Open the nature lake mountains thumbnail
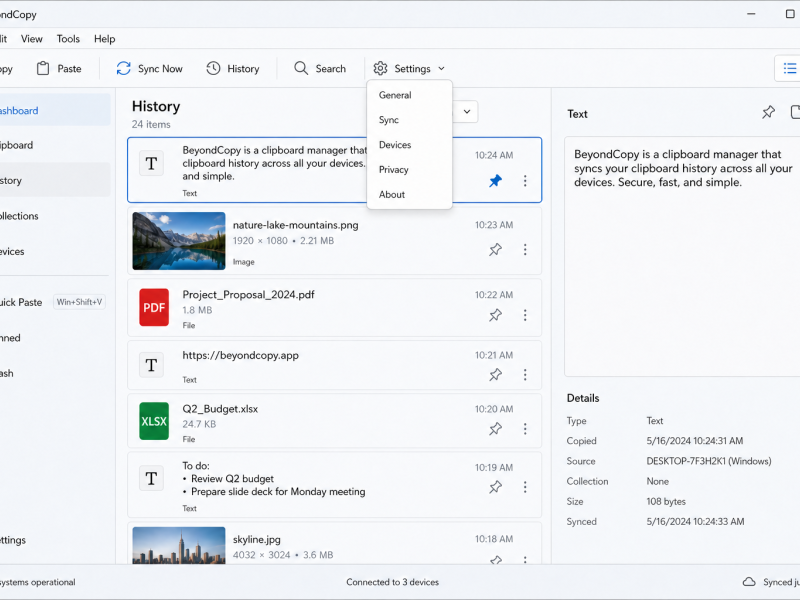Screen dimensions: 800x600 point(179,241)
